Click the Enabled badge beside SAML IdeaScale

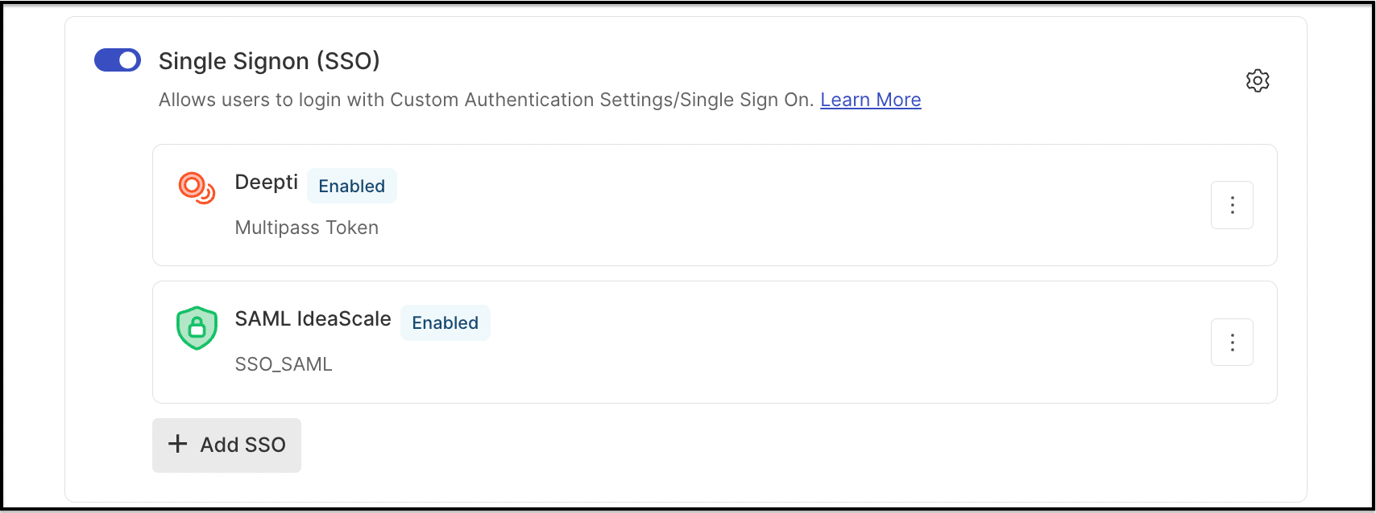pos(445,323)
